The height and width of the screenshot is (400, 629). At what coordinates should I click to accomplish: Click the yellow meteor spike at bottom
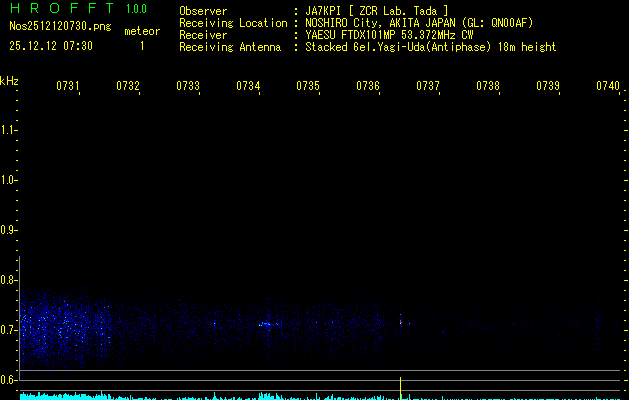(401, 388)
